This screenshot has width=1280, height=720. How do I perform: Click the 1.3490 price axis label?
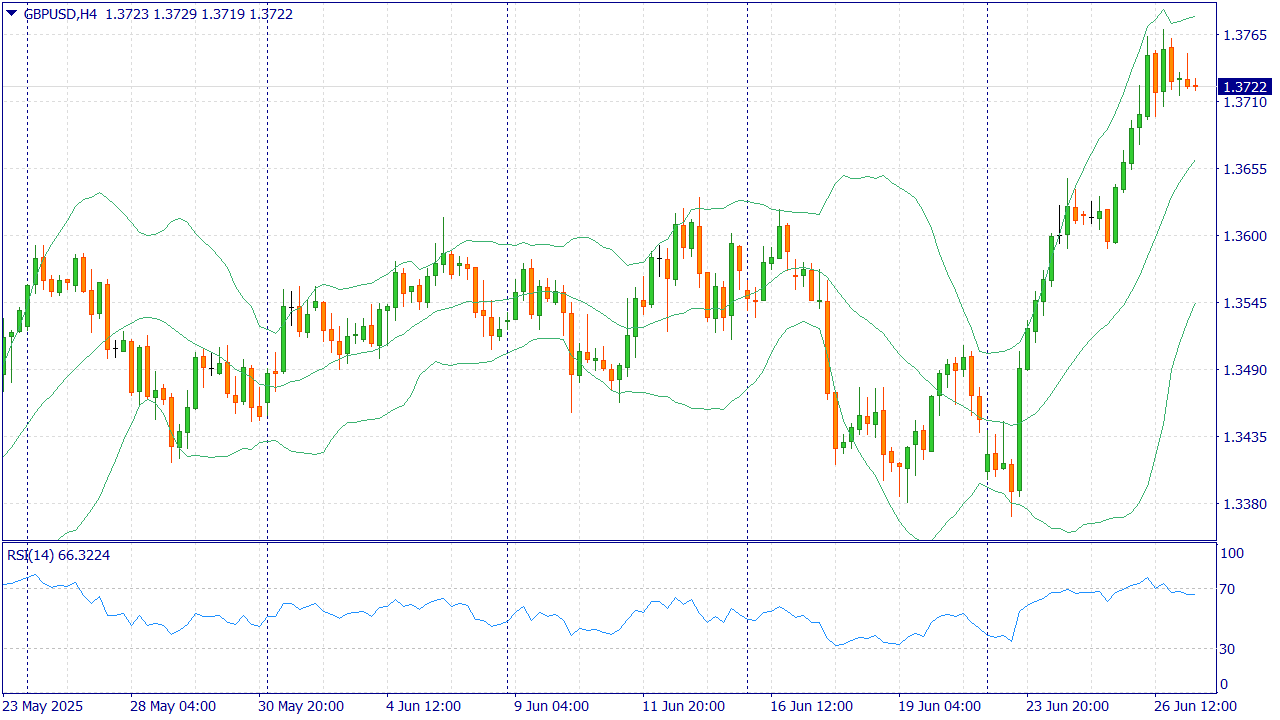(1244, 370)
